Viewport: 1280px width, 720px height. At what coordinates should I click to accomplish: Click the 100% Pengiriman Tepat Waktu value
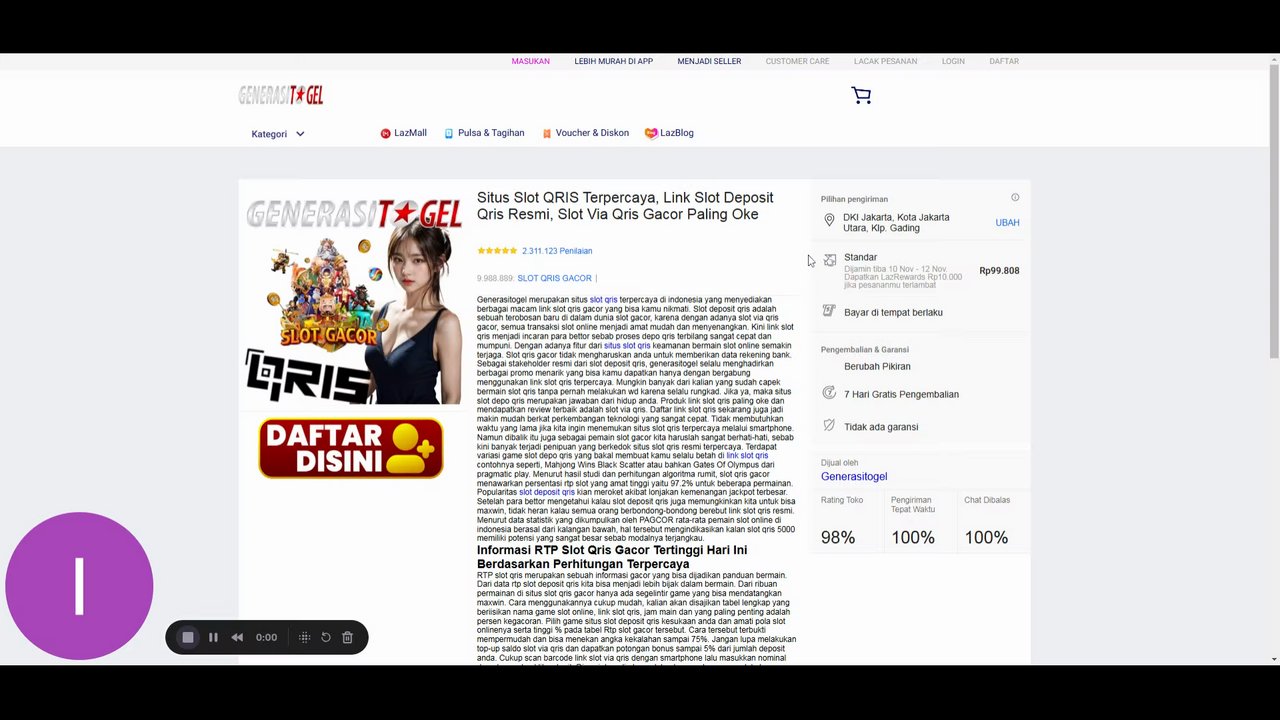pyautogui.click(x=913, y=537)
